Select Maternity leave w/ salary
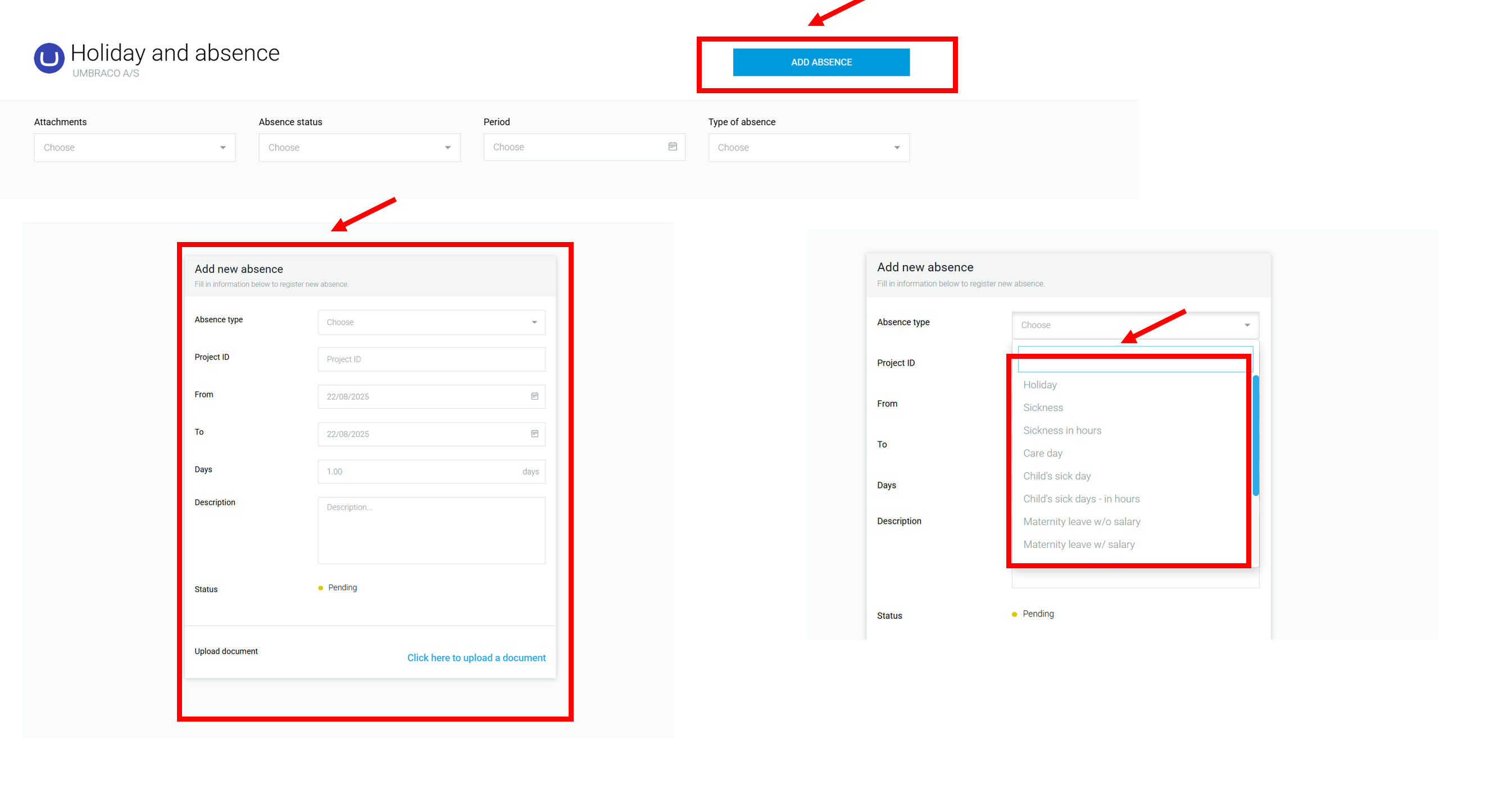 (1078, 544)
